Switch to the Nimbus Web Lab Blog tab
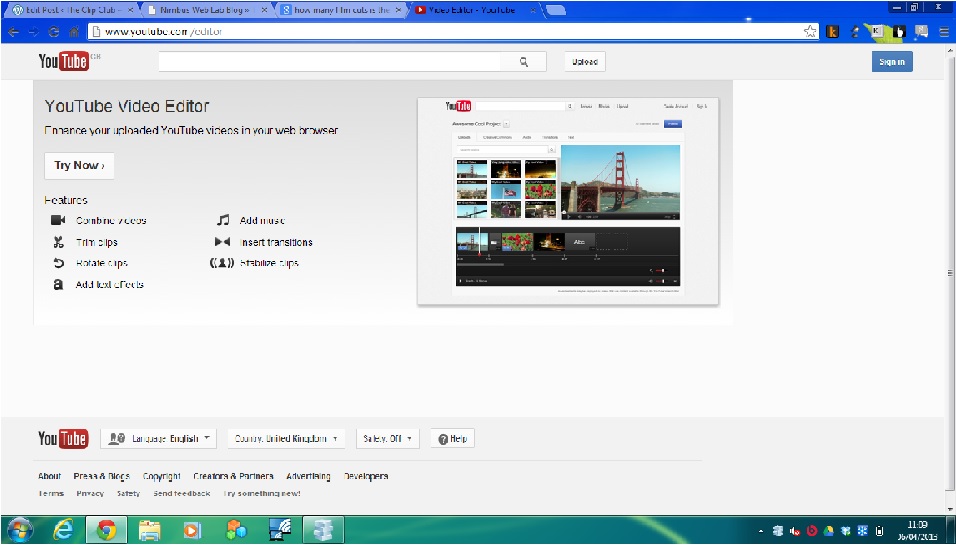 click(200, 10)
